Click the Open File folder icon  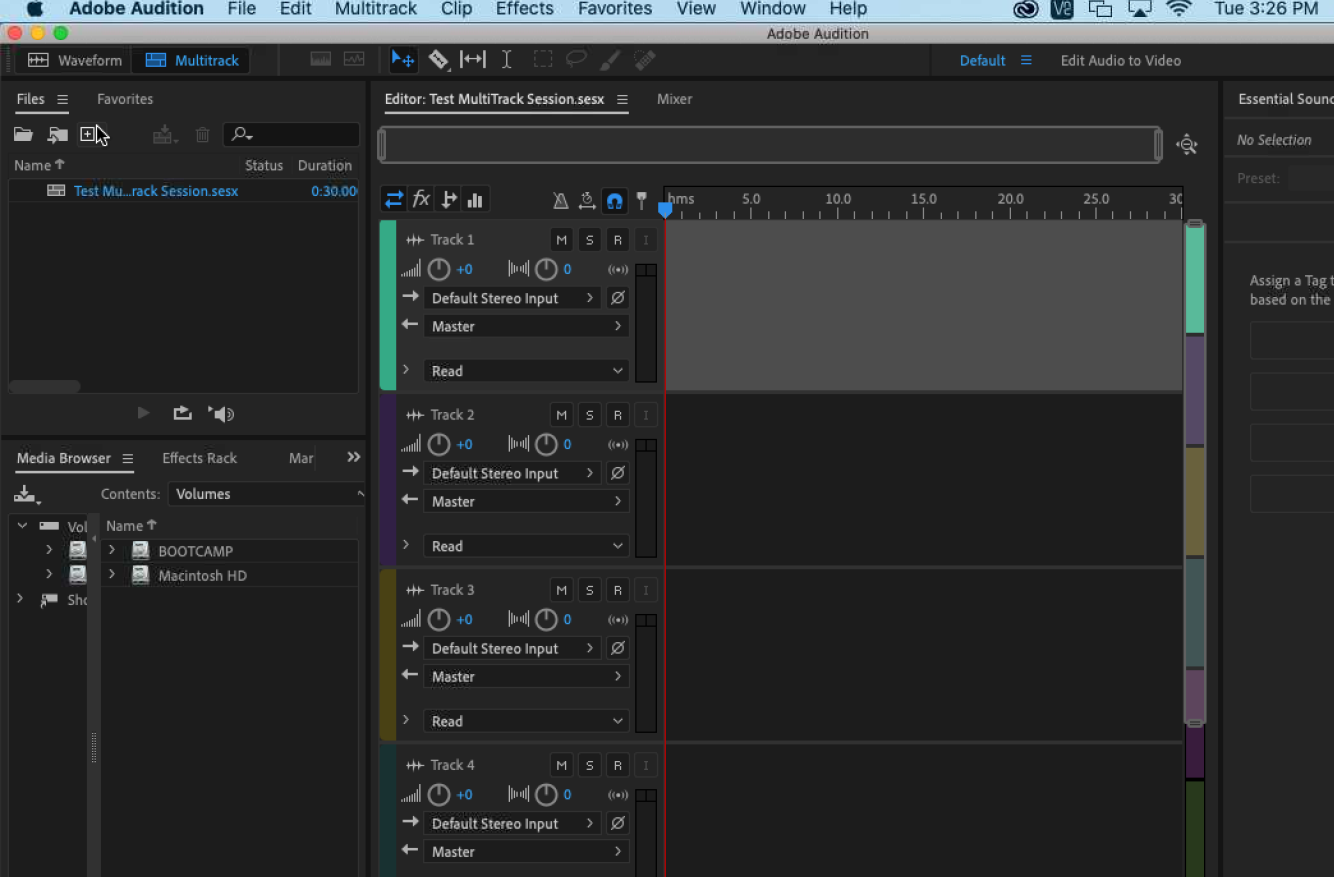tap(23, 134)
